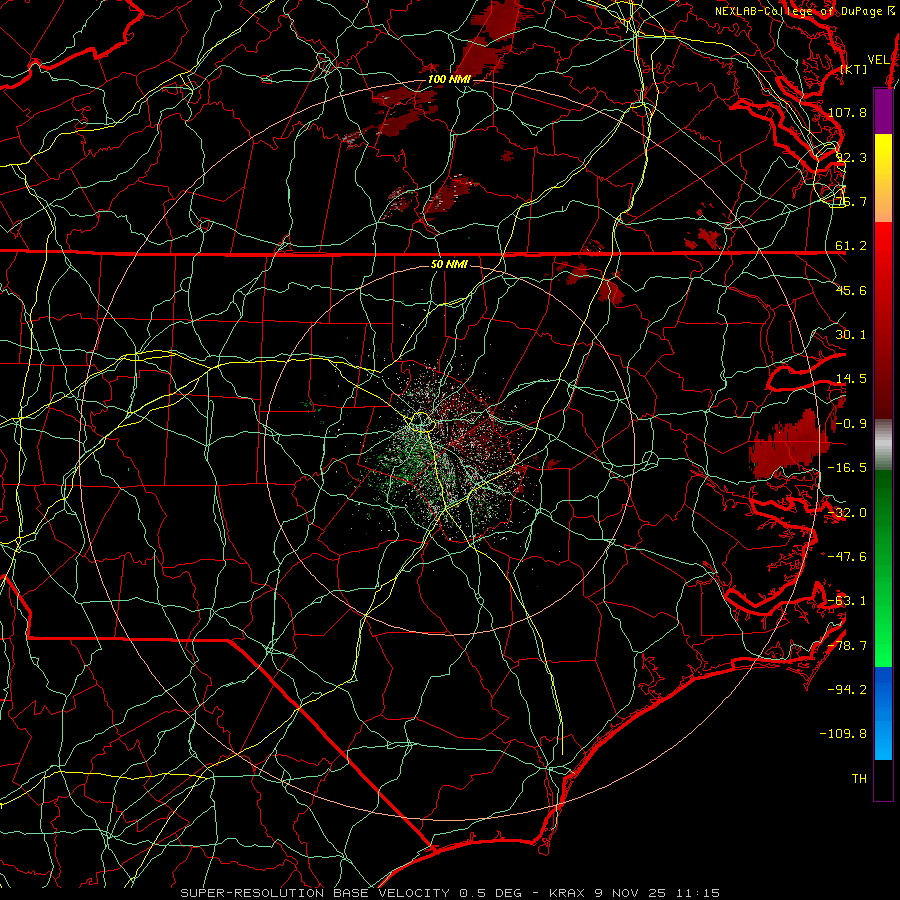The image size is (900, 900).
Task: Select the -78.7 velocity scale value
Action: 847,646
